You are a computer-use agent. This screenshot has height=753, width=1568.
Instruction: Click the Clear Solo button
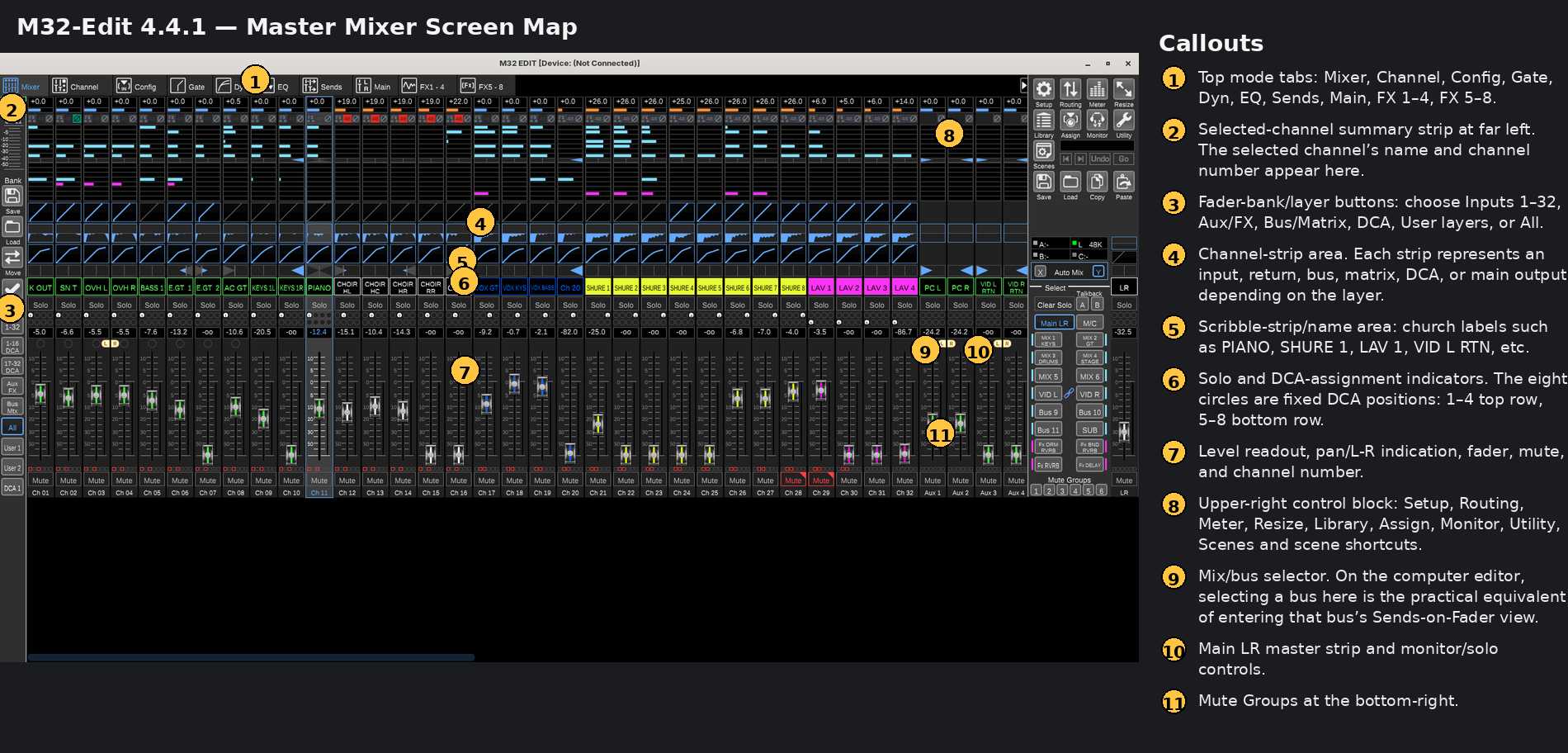[x=1054, y=305]
